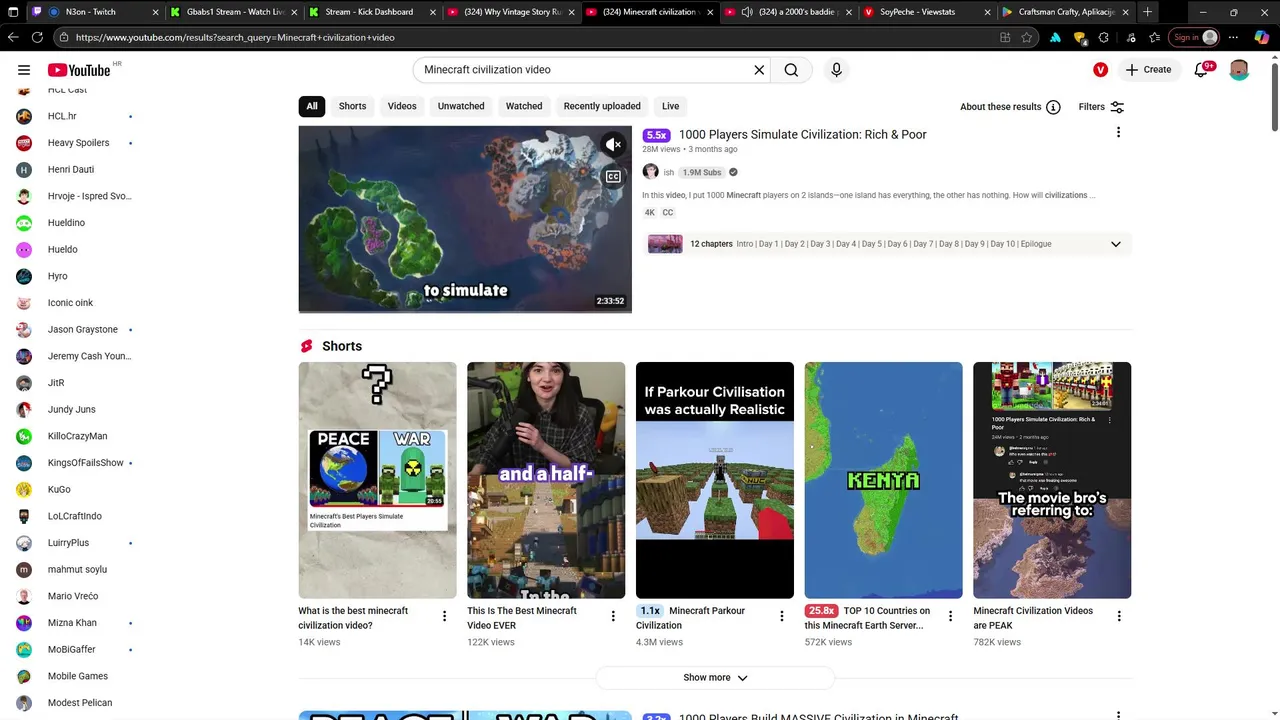Open the 'PEACE WAR' short thumbnail

pyautogui.click(x=377, y=480)
